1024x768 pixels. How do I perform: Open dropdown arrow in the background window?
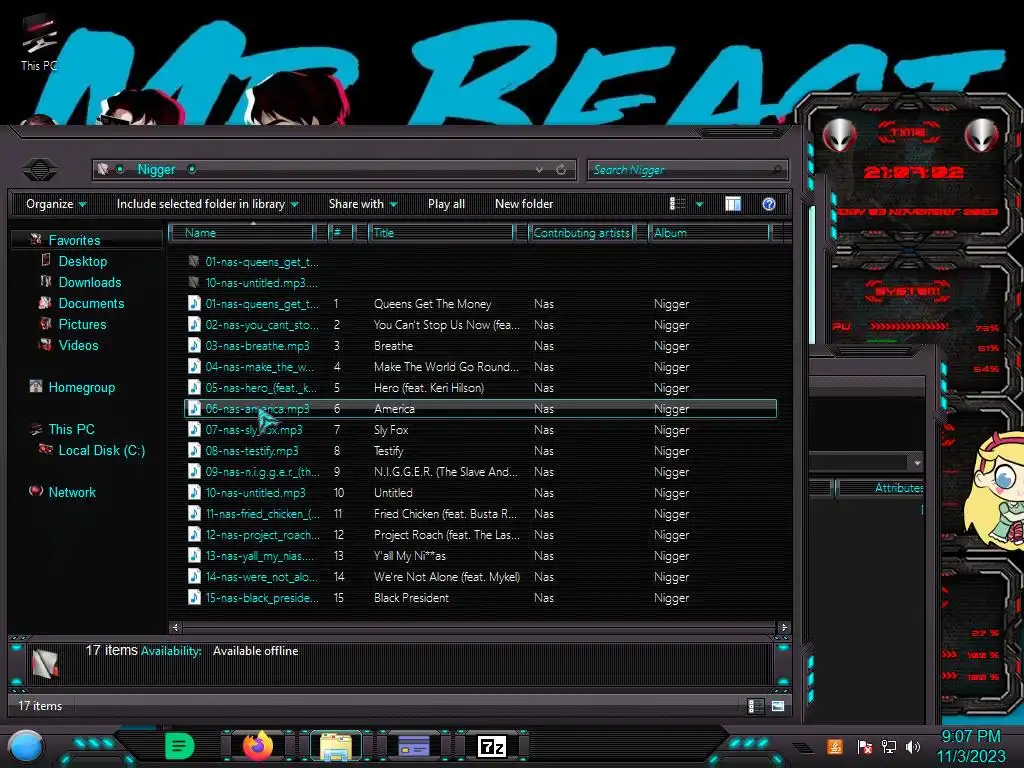coord(917,462)
